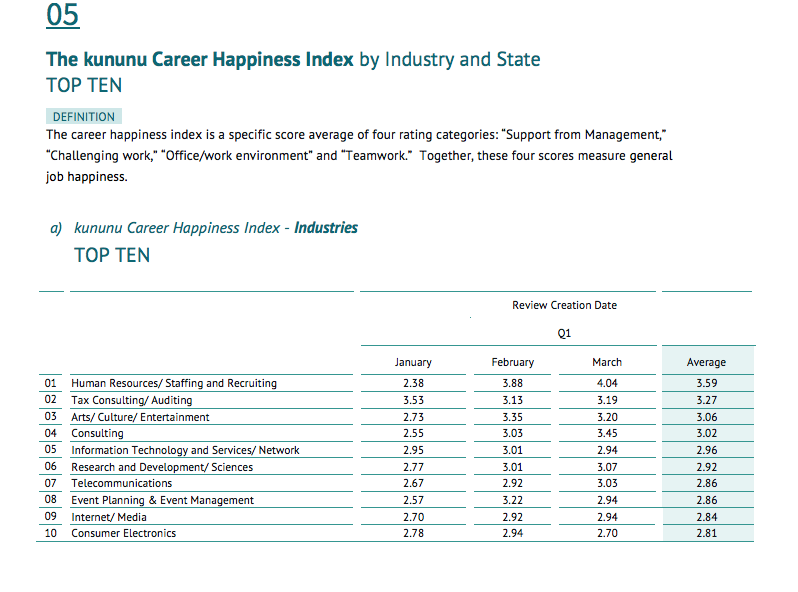Select the February column header

point(512,362)
